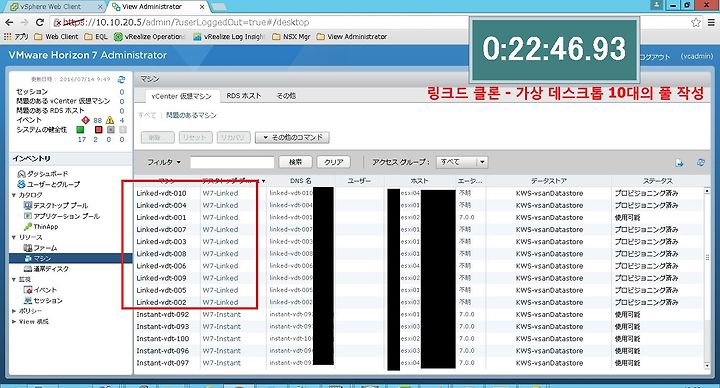Image resolution: width=720 pixels, height=388 pixels.
Task: Sort by the DNS 名 column header
Action: tap(301, 181)
